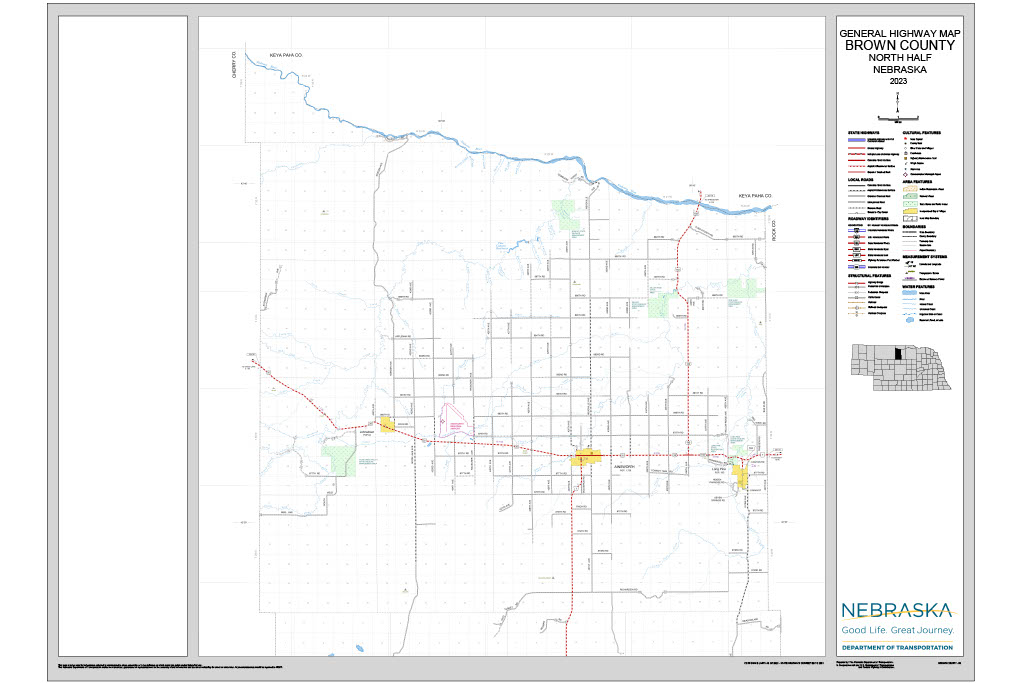Click the NORTH HALF subtitle
This screenshot has width=1024, height=683.
pos(899,57)
